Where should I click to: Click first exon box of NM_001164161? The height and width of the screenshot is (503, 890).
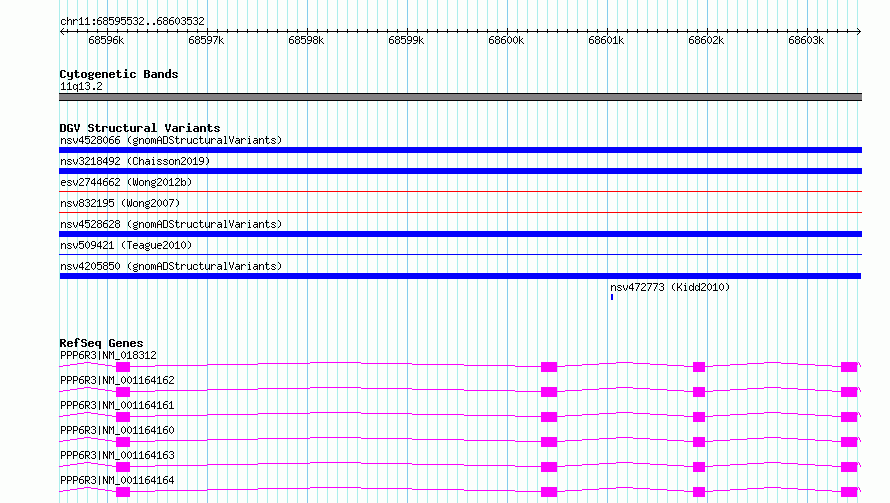pyautogui.click(x=123, y=417)
